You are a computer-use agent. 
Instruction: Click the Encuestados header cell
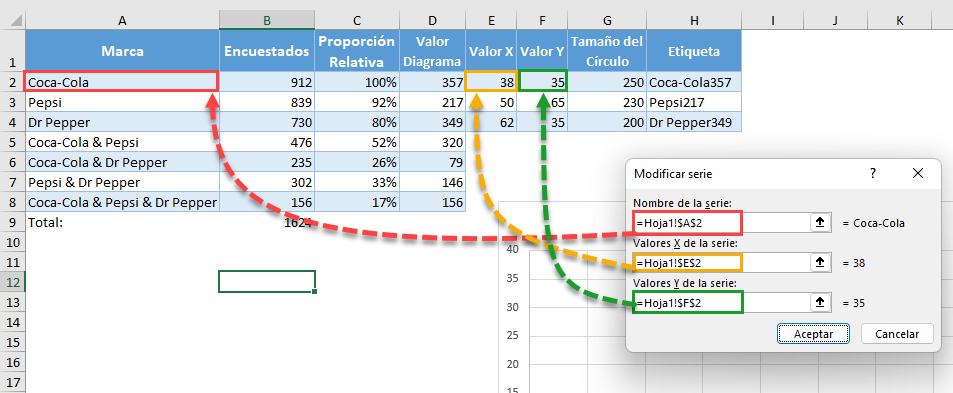click(267, 50)
